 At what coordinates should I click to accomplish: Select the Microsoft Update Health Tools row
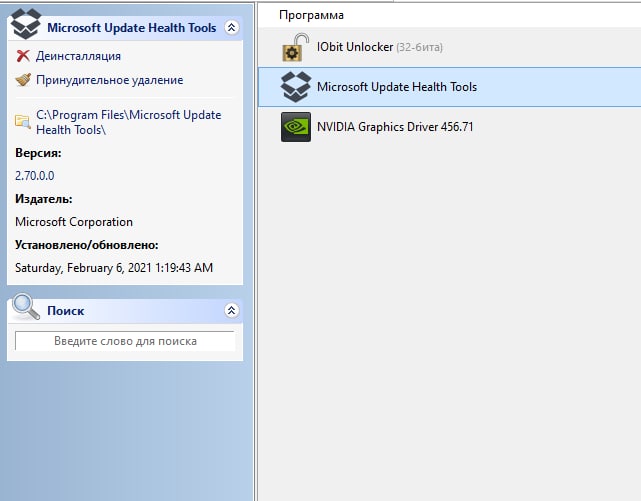tap(450, 87)
